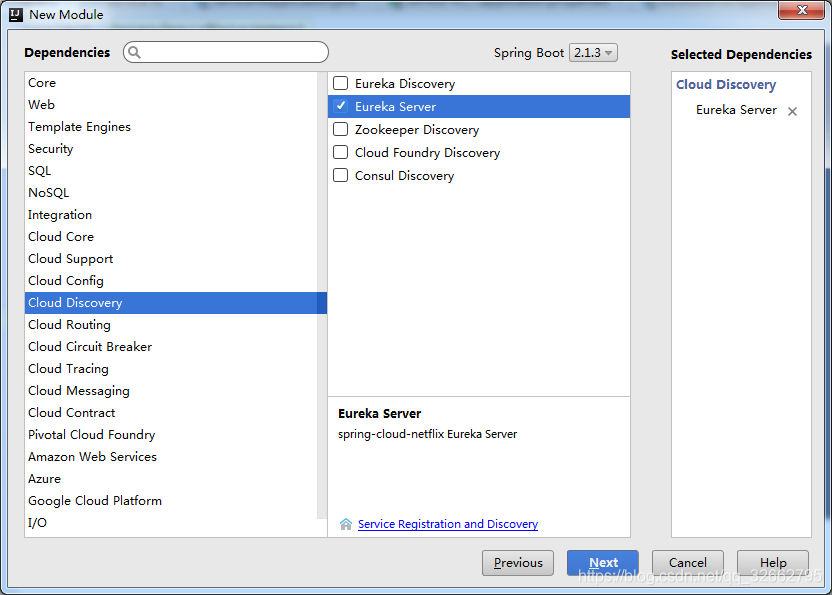Select Eureka Server in Selected Dependencies
Viewport: 832px width, 595px height.
pos(736,110)
